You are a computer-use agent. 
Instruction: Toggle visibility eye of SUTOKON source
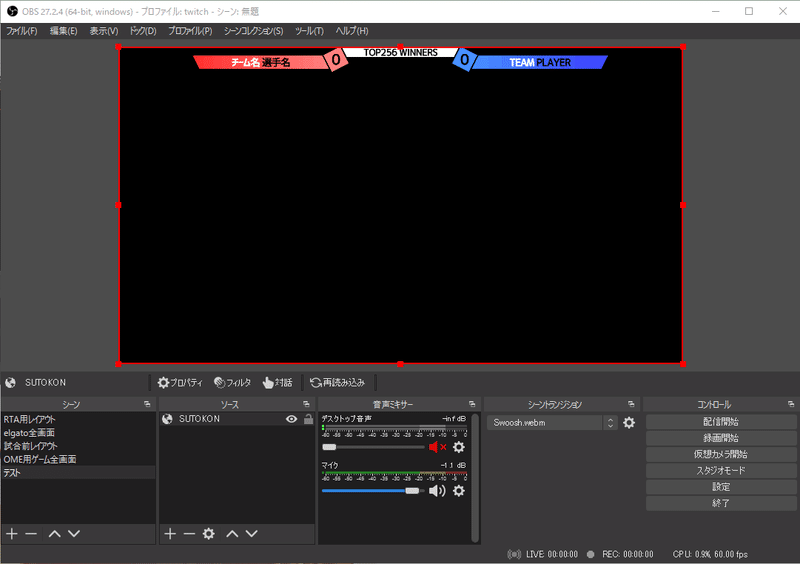click(x=291, y=419)
